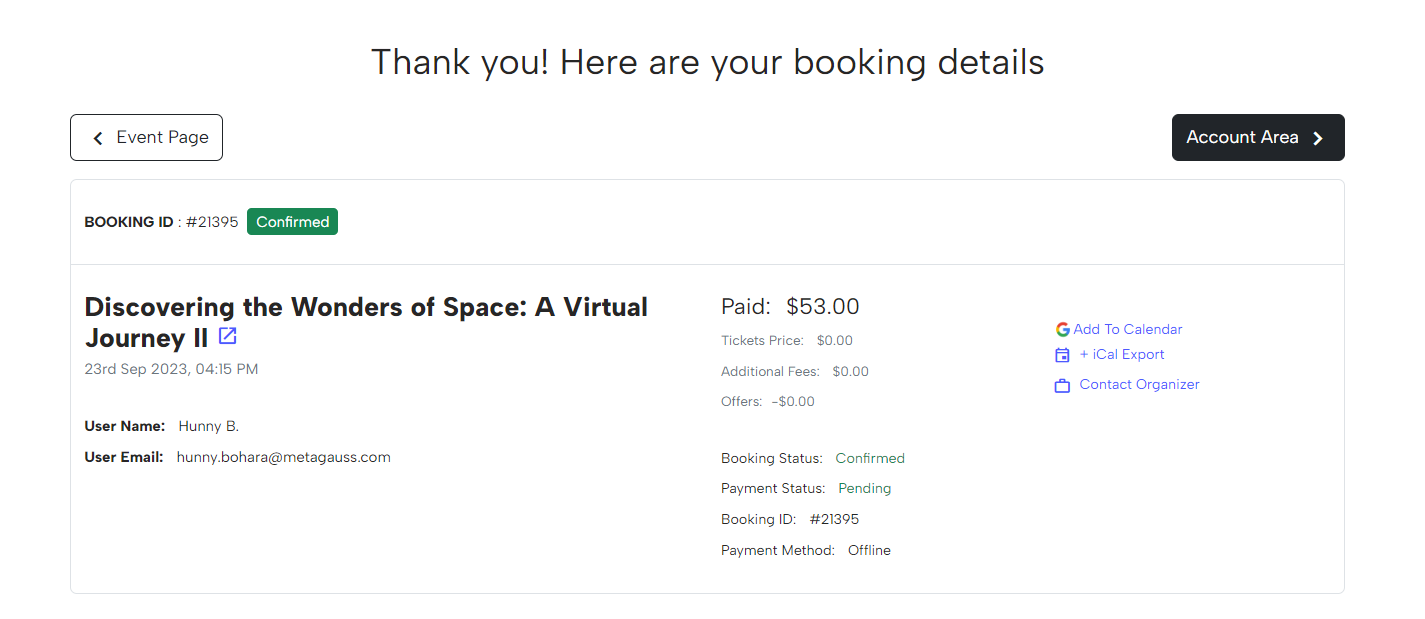Click the Paid amount $53.00
The width and height of the screenshot is (1425, 619).
pos(822,306)
